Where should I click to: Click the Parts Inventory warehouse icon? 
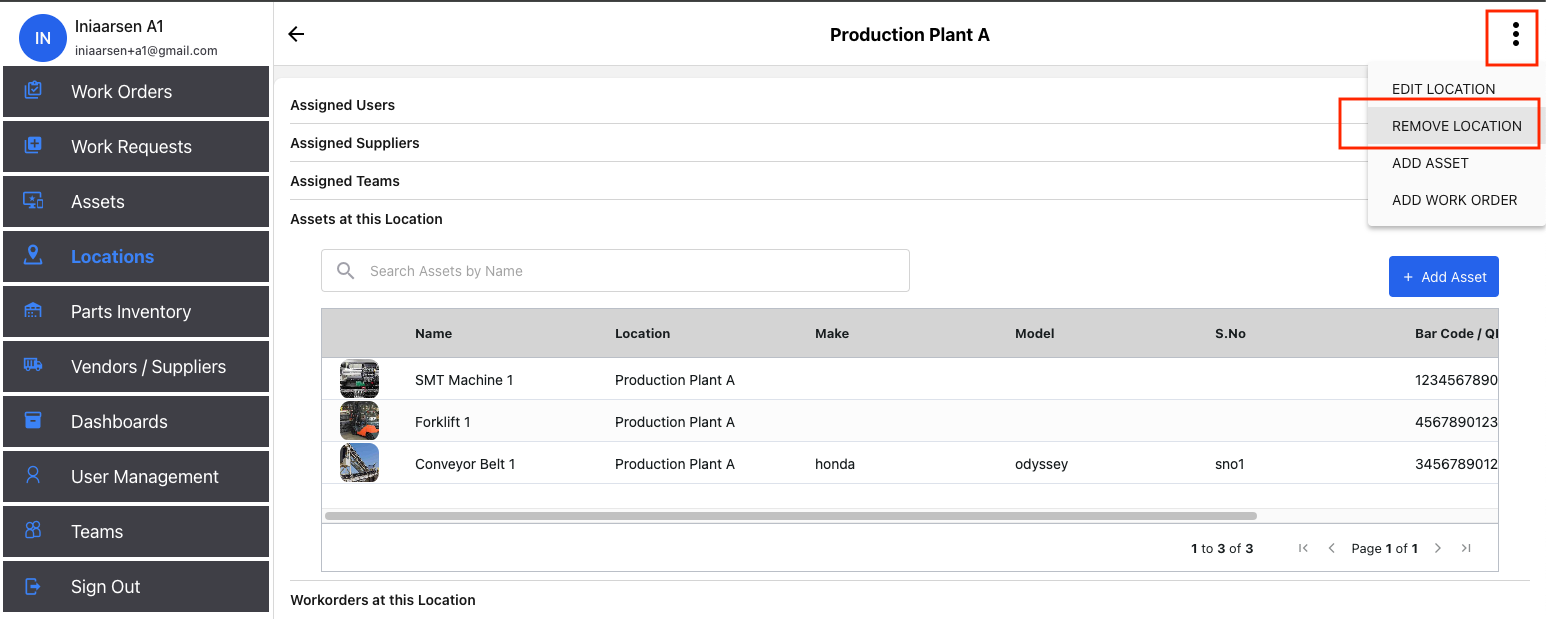click(x=33, y=311)
